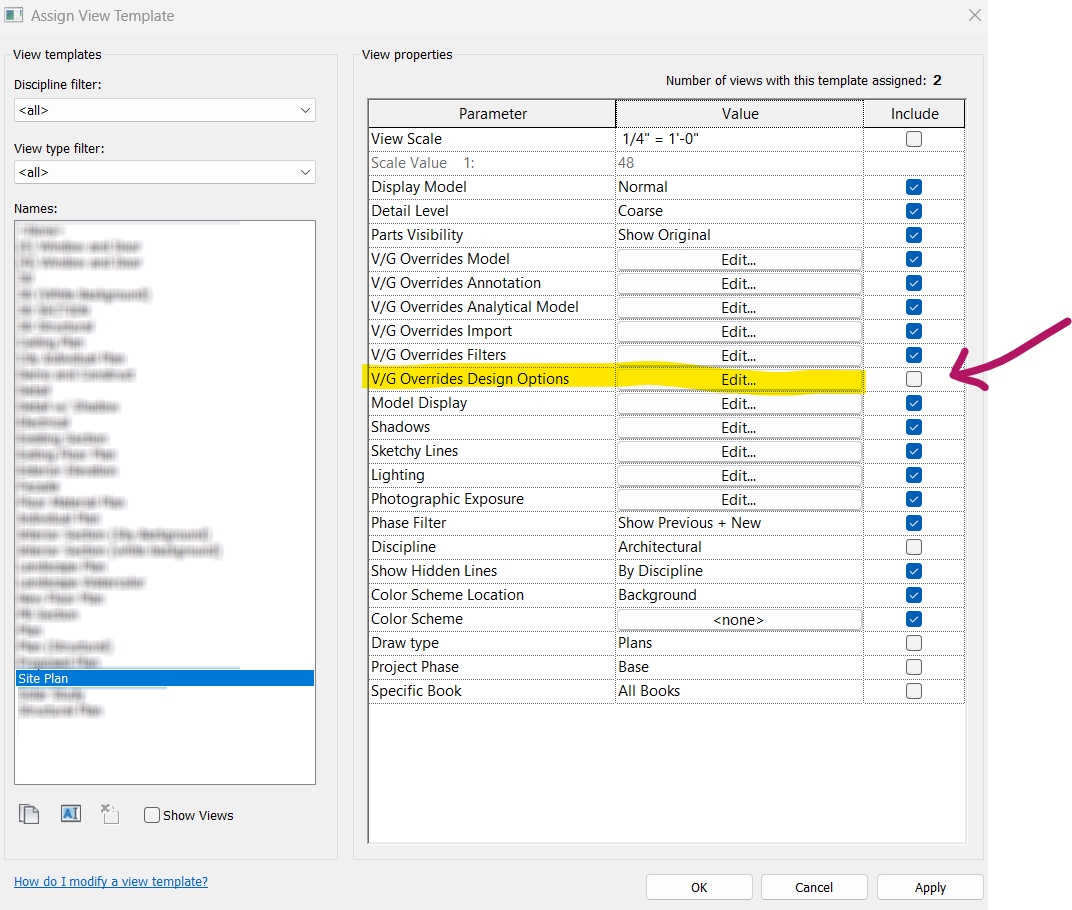Image resolution: width=1072 pixels, height=910 pixels.
Task: Uncheck Include for Display Model
Action: click(x=913, y=187)
